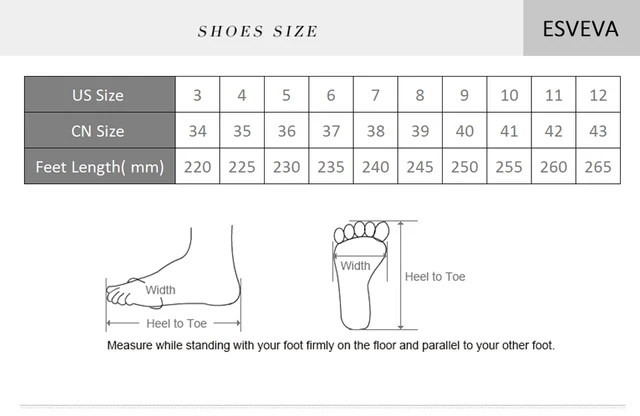Choose US size 10 cell
The height and width of the screenshot is (416, 640).
(x=509, y=95)
